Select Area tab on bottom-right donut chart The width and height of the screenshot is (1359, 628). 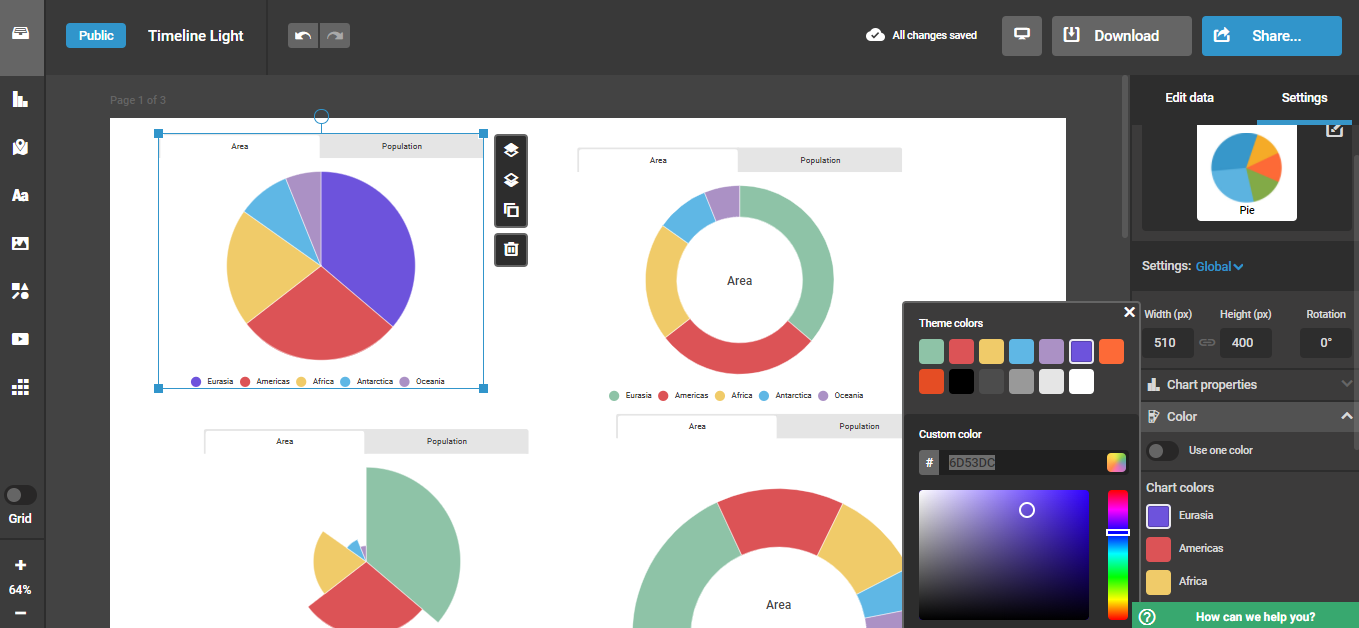(x=697, y=426)
